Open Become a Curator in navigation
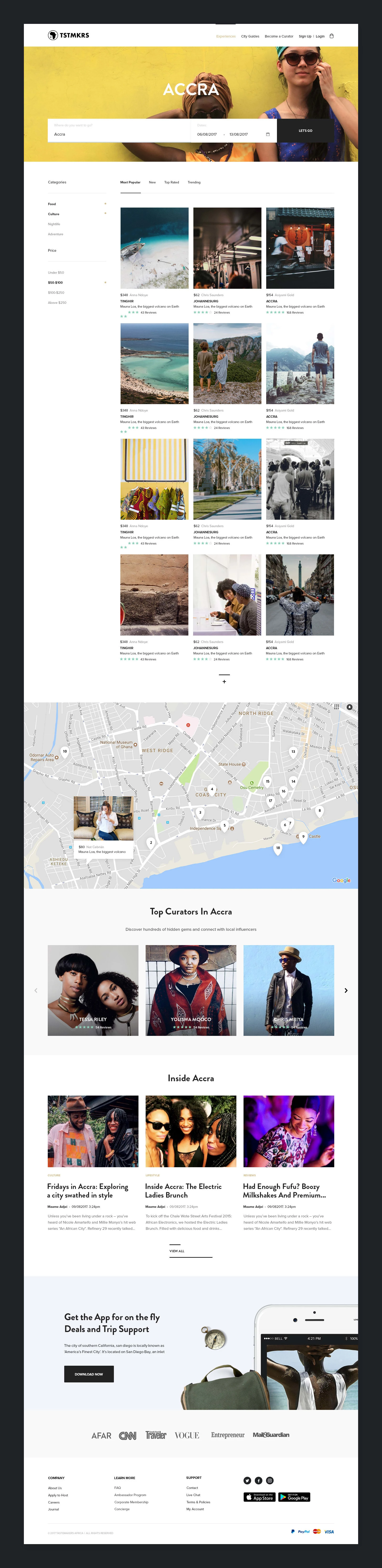382x1568 pixels. click(279, 37)
